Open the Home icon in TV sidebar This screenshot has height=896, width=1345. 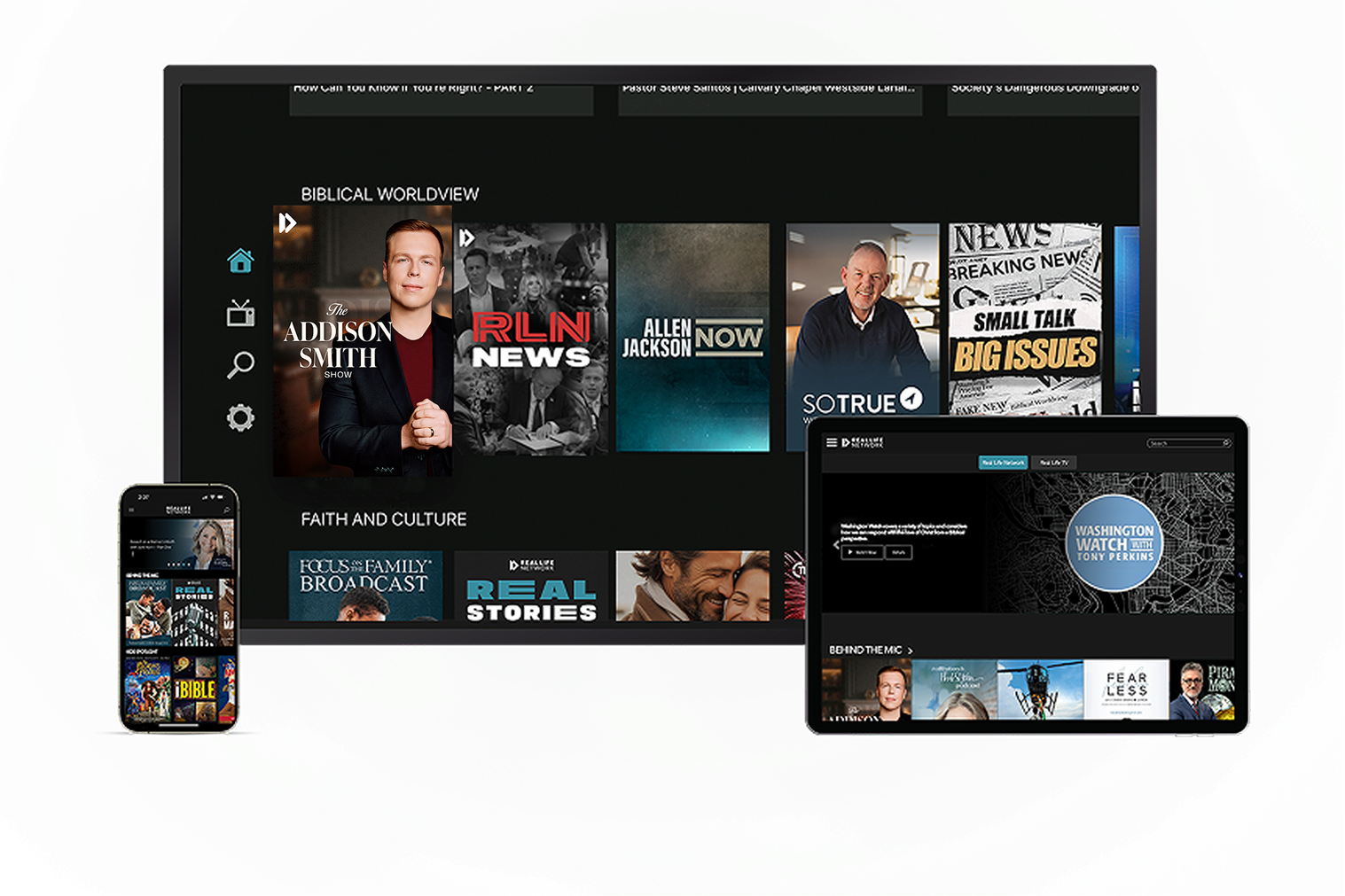click(x=240, y=261)
